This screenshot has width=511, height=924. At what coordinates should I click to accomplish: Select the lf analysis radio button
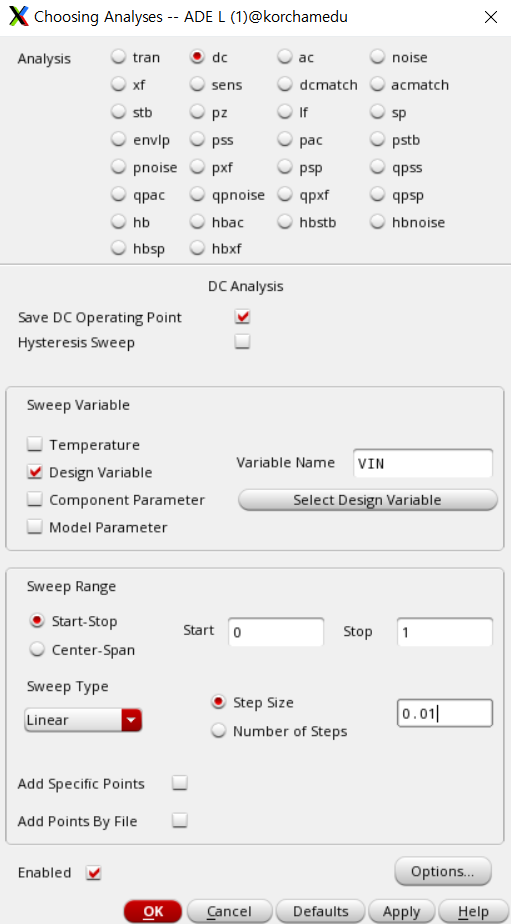click(x=285, y=112)
